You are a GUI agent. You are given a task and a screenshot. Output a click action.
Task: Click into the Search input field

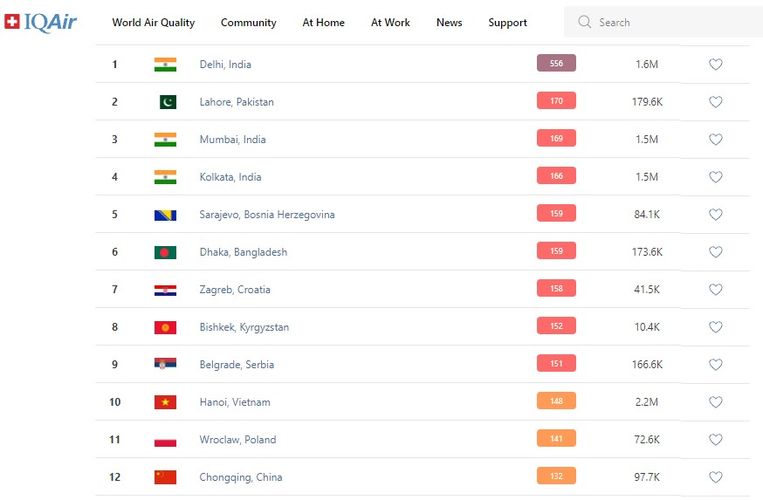(x=670, y=22)
